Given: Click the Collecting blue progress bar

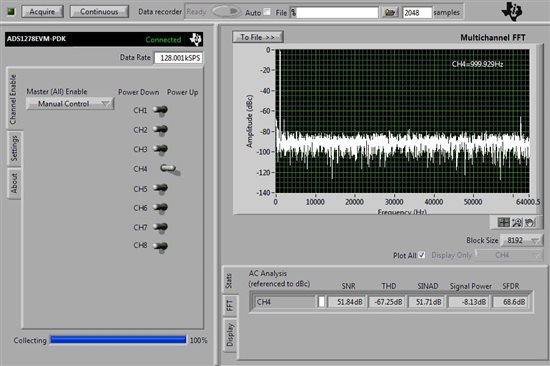Looking at the screenshot, I should (x=118, y=340).
